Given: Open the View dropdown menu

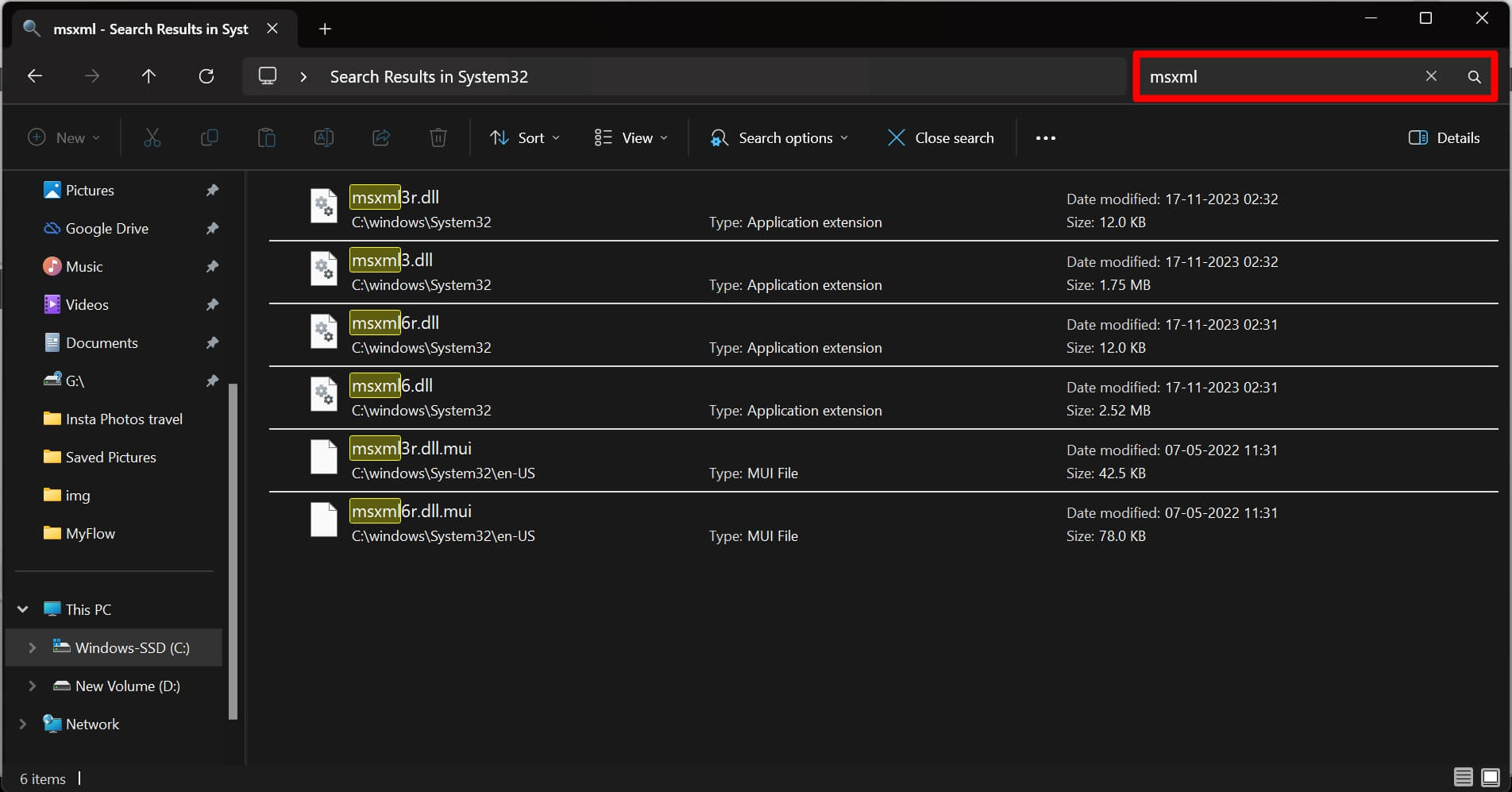Looking at the screenshot, I should [x=631, y=137].
